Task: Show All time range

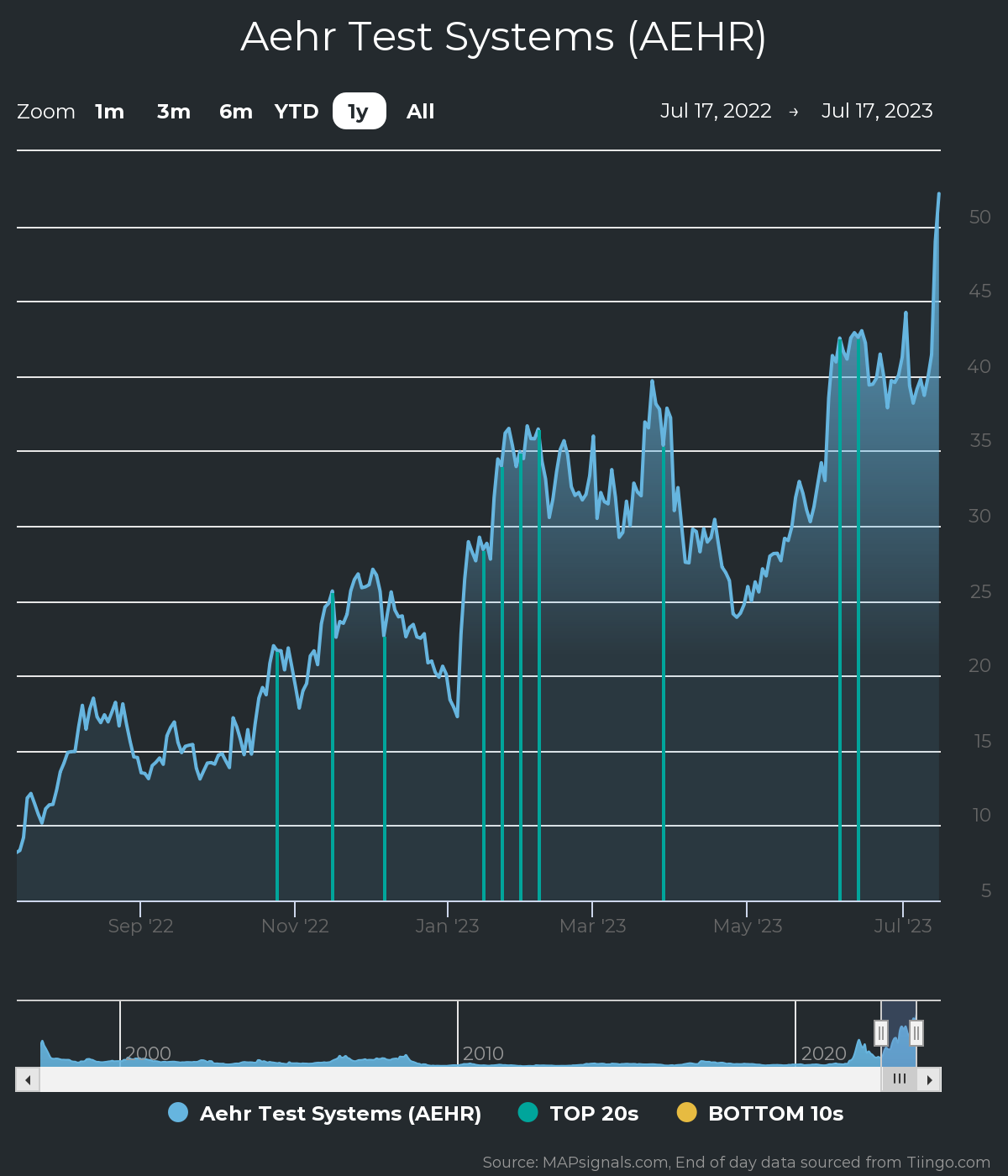Action: click(x=420, y=112)
